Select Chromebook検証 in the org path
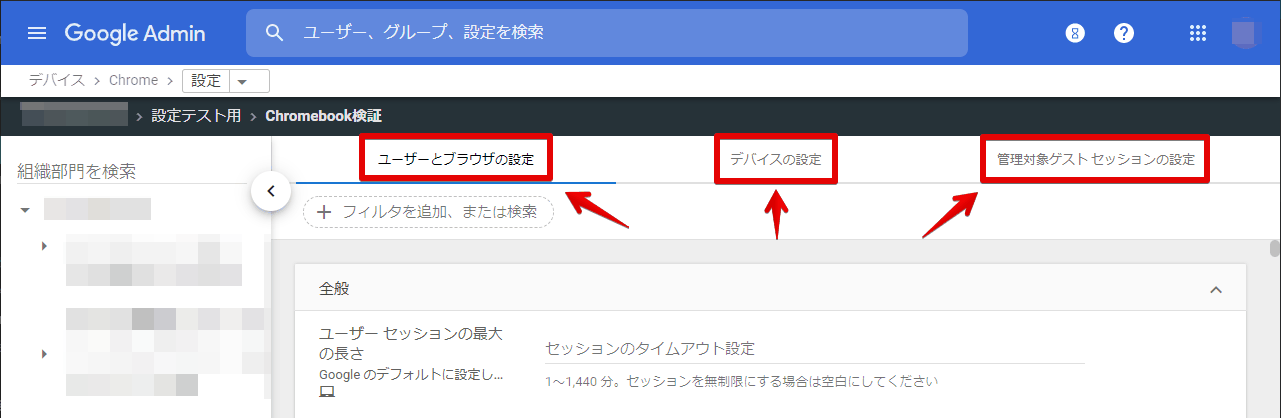This screenshot has width=1281, height=418. (x=323, y=116)
